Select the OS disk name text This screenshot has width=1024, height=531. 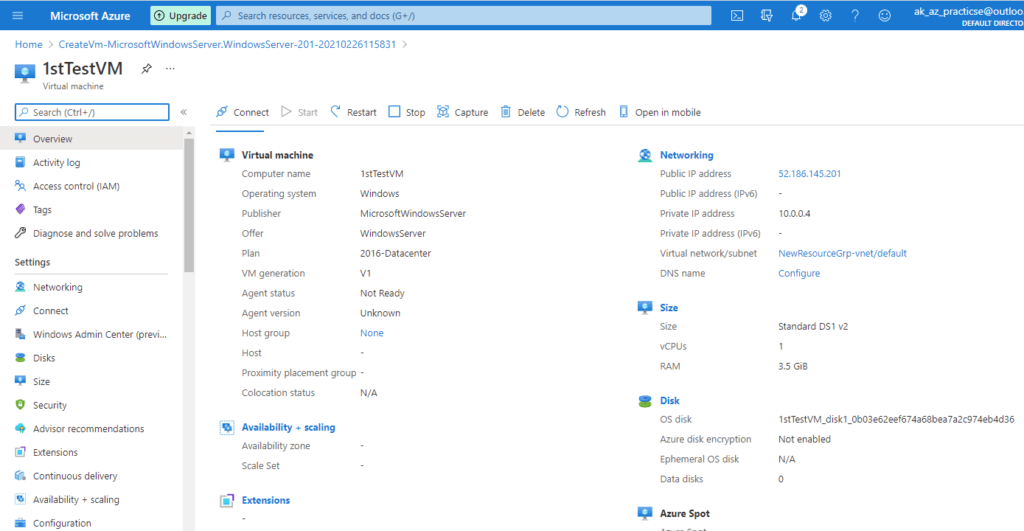[x=896, y=419]
